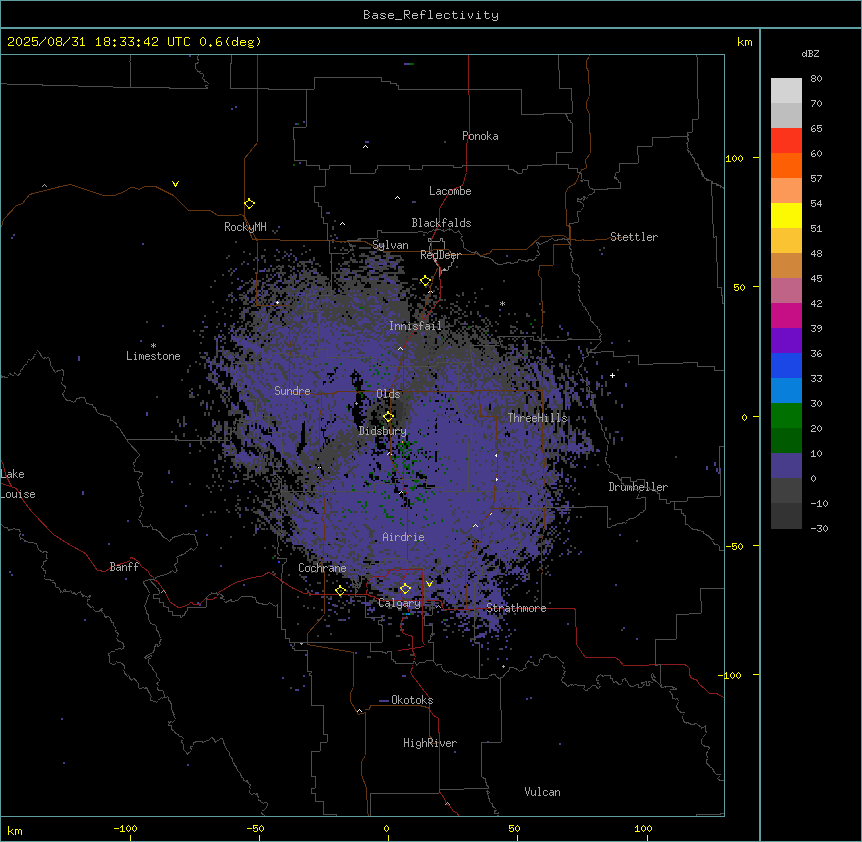
Task: Click the Innisfail label
Action: click(415, 326)
